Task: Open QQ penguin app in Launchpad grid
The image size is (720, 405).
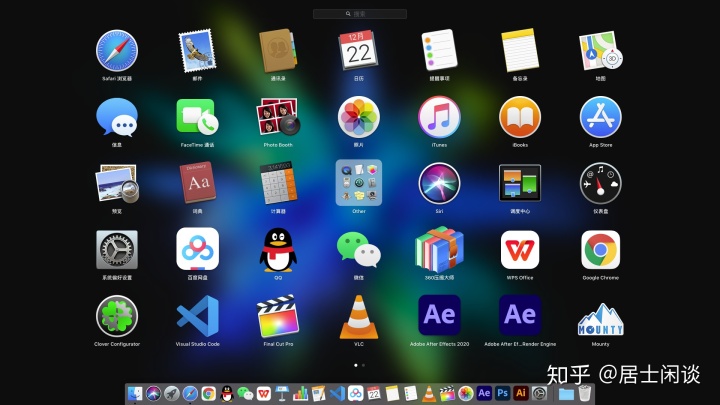Action: coord(278,250)
